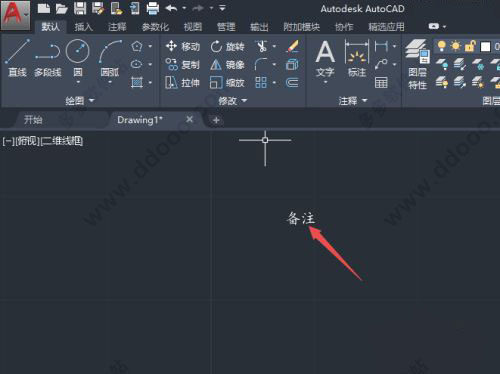The image size is (500, 374).
Task: Open the Start (开始) file tab
Action: click(x=33, y=120)
